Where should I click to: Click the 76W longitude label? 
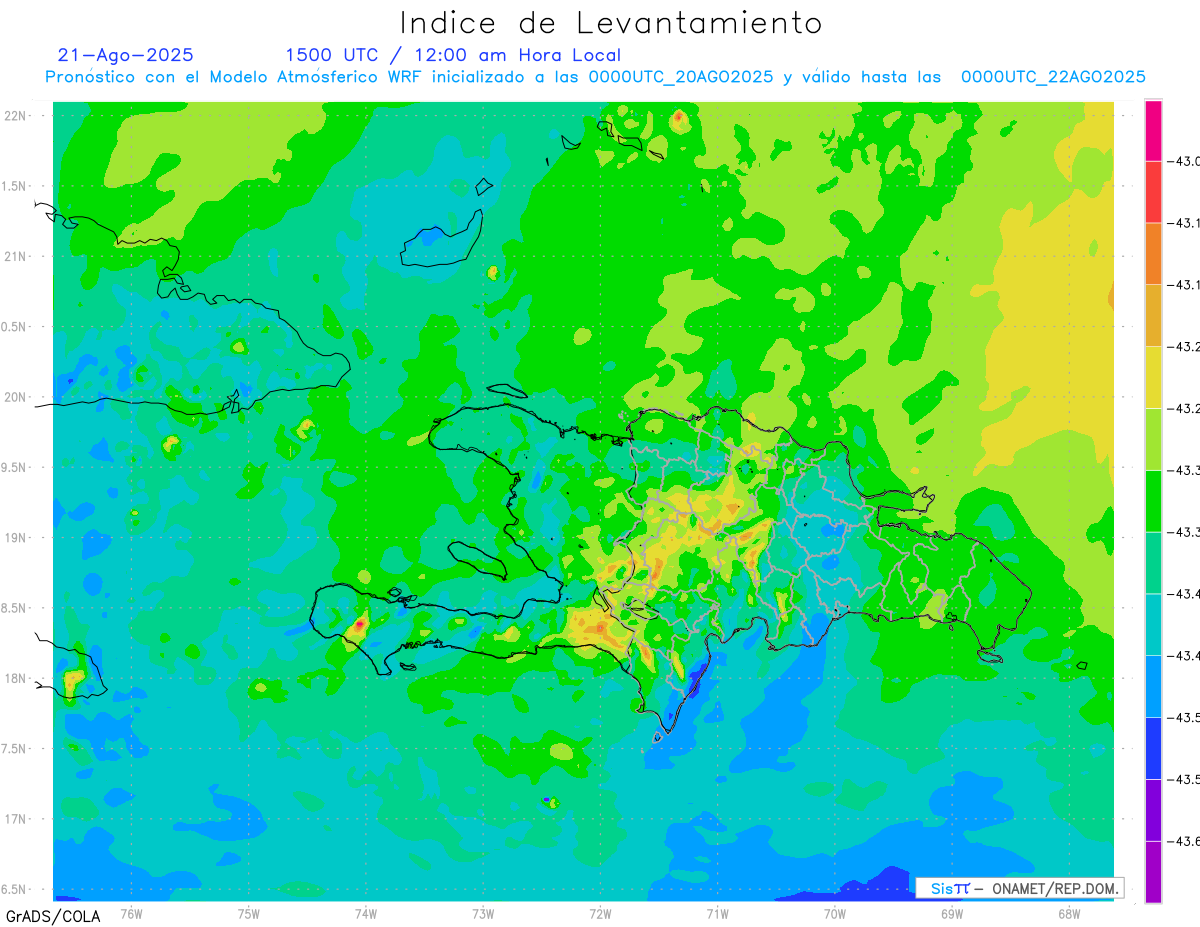coord(131,913)
